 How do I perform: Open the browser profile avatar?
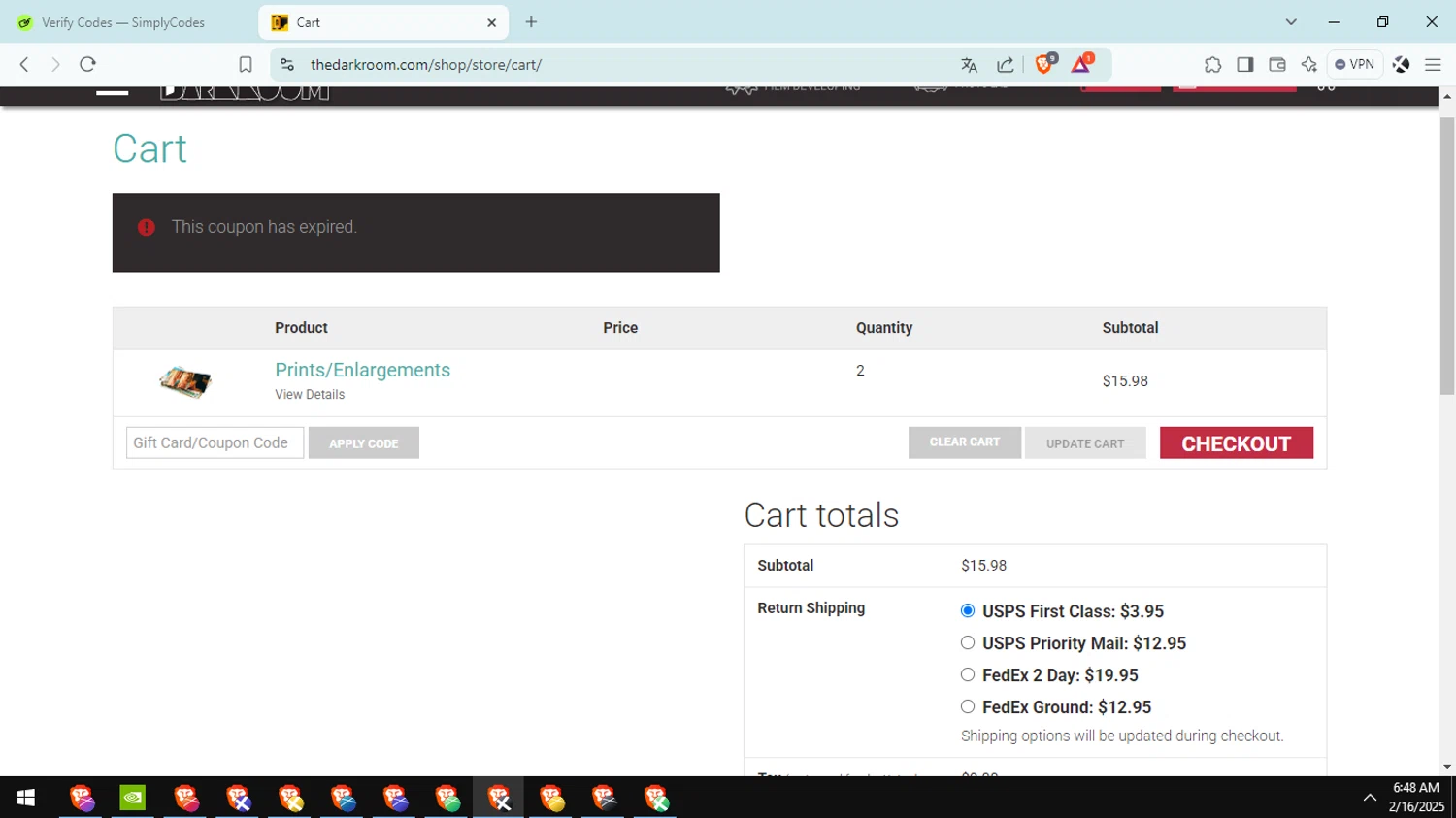(x=1401, y=65)
